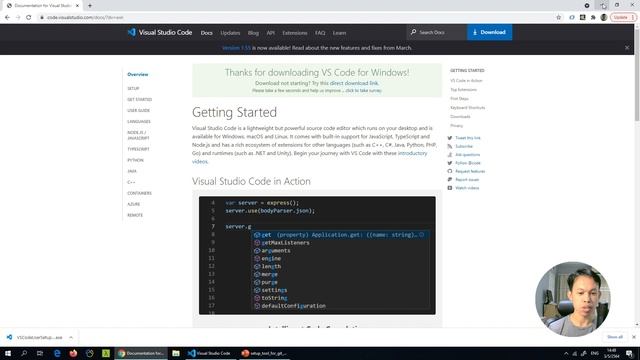Go back using browser back arrow

coord(7,17)
